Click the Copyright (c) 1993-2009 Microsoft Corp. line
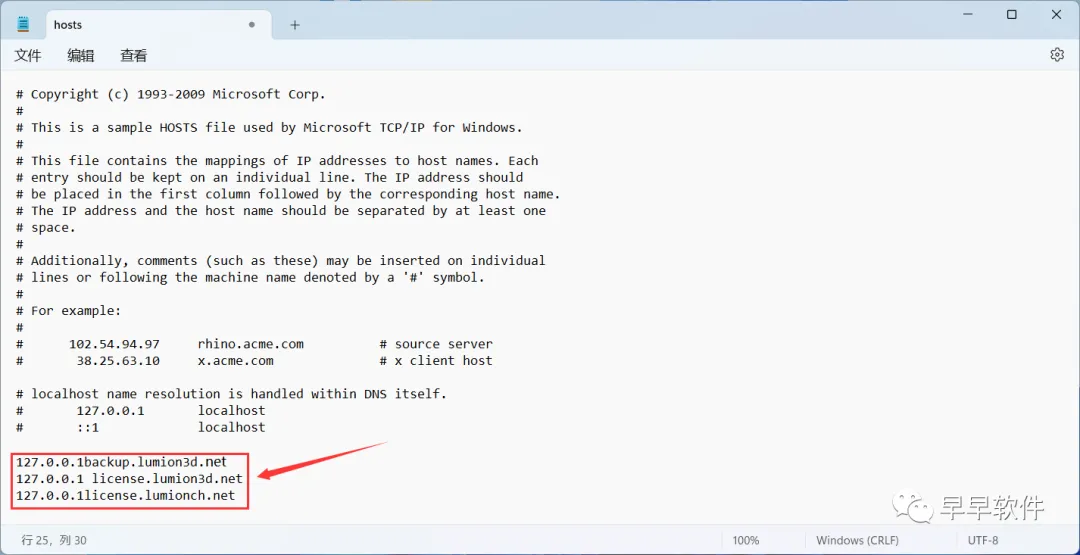Image resolution: width=1080 pixels, height=555 pixels. pos(170,94)
